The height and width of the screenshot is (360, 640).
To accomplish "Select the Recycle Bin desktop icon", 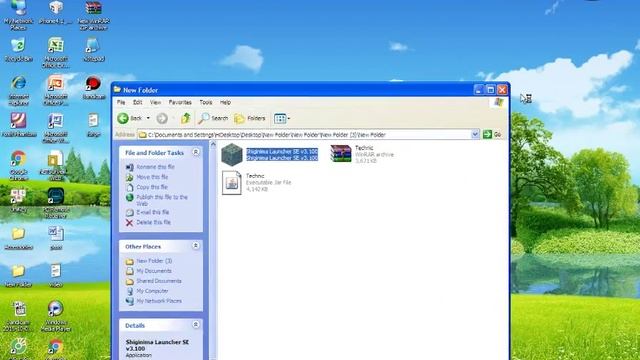I will [18, 50].
